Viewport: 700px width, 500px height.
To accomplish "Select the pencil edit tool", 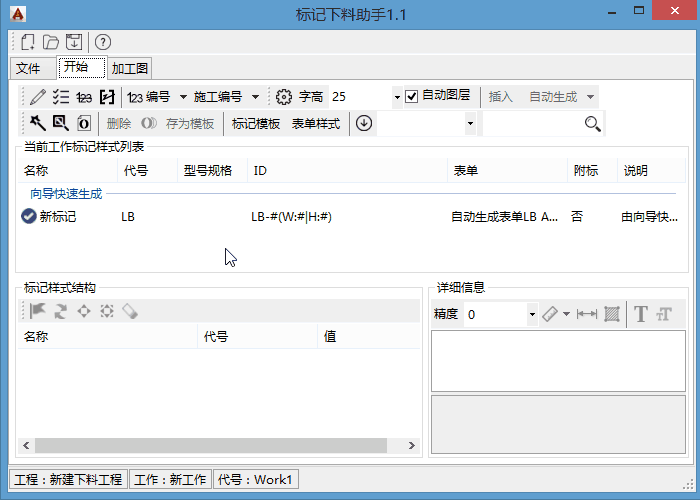I will pos(38,96).
